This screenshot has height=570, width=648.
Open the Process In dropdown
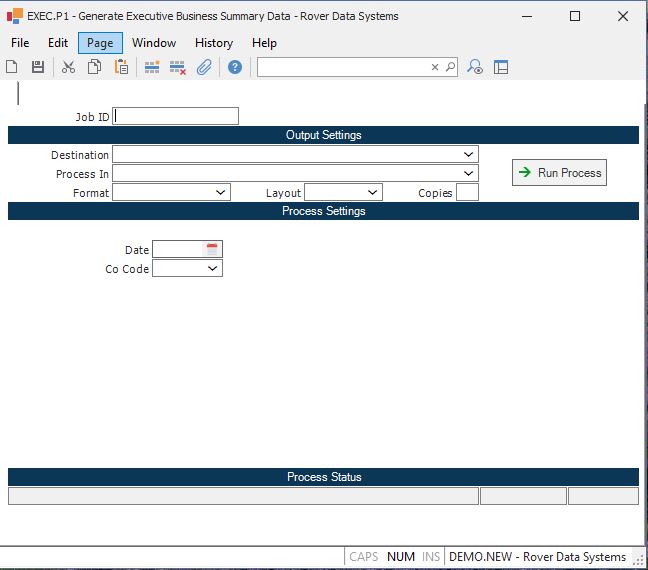(x=469, y=174)
